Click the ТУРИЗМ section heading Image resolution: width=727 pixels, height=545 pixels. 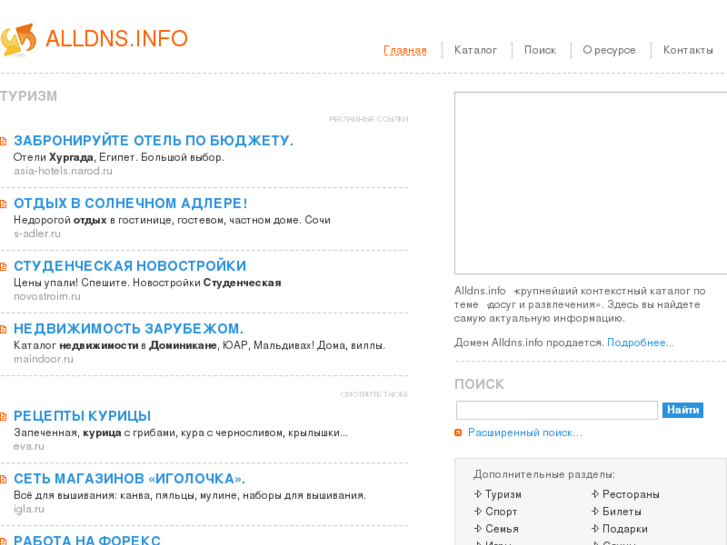(28, 96)
